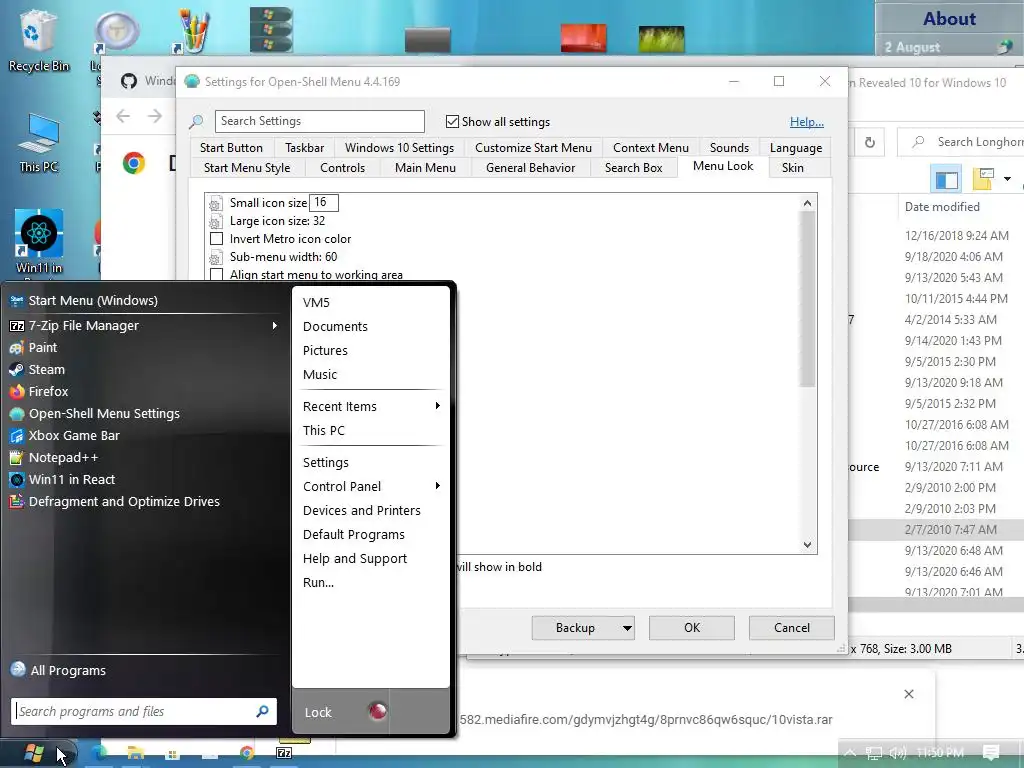This screenshot has height=768, width=1024.
Task: Toggle preview pane icon in Explorer window
Action: tap(946, 179)
